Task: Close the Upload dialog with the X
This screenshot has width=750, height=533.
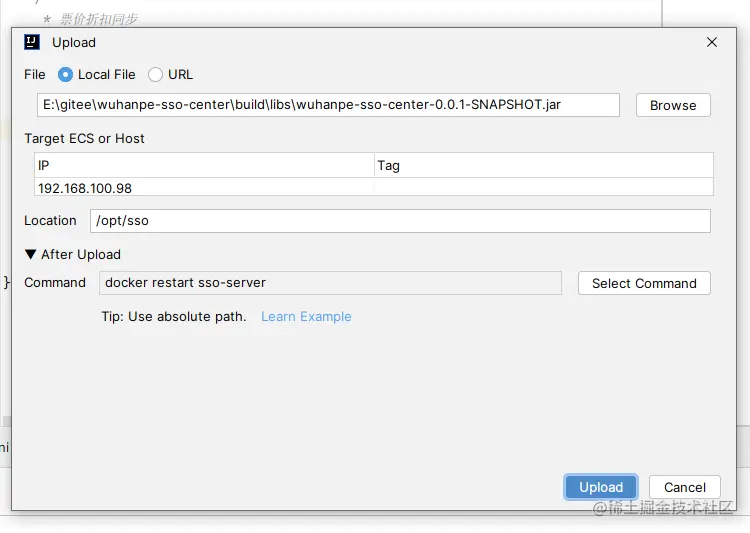Action: point(712,42)
